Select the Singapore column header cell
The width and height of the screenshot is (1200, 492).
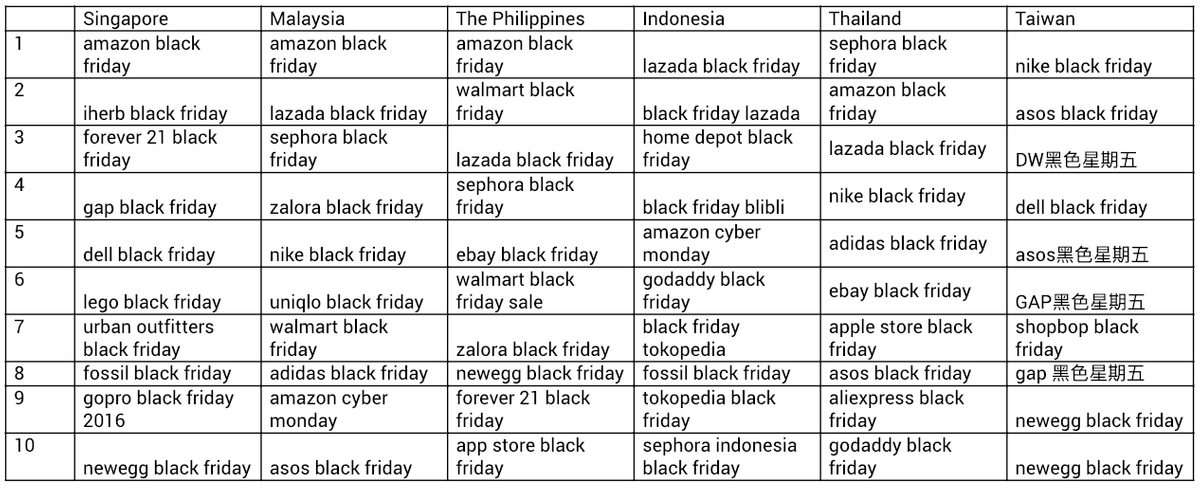(170, 19)
